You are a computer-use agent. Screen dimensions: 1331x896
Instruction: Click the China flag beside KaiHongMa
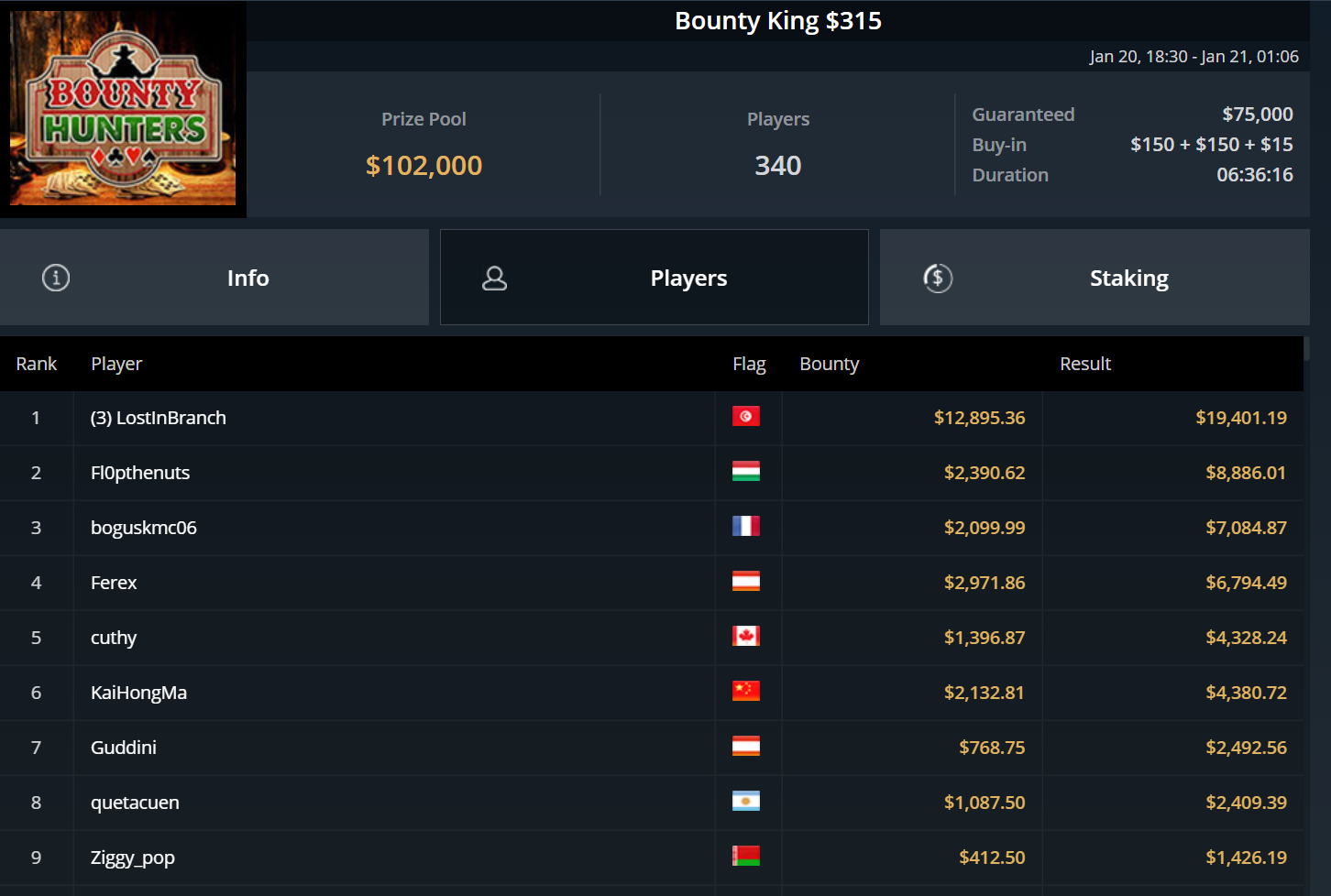click(746, 692)
